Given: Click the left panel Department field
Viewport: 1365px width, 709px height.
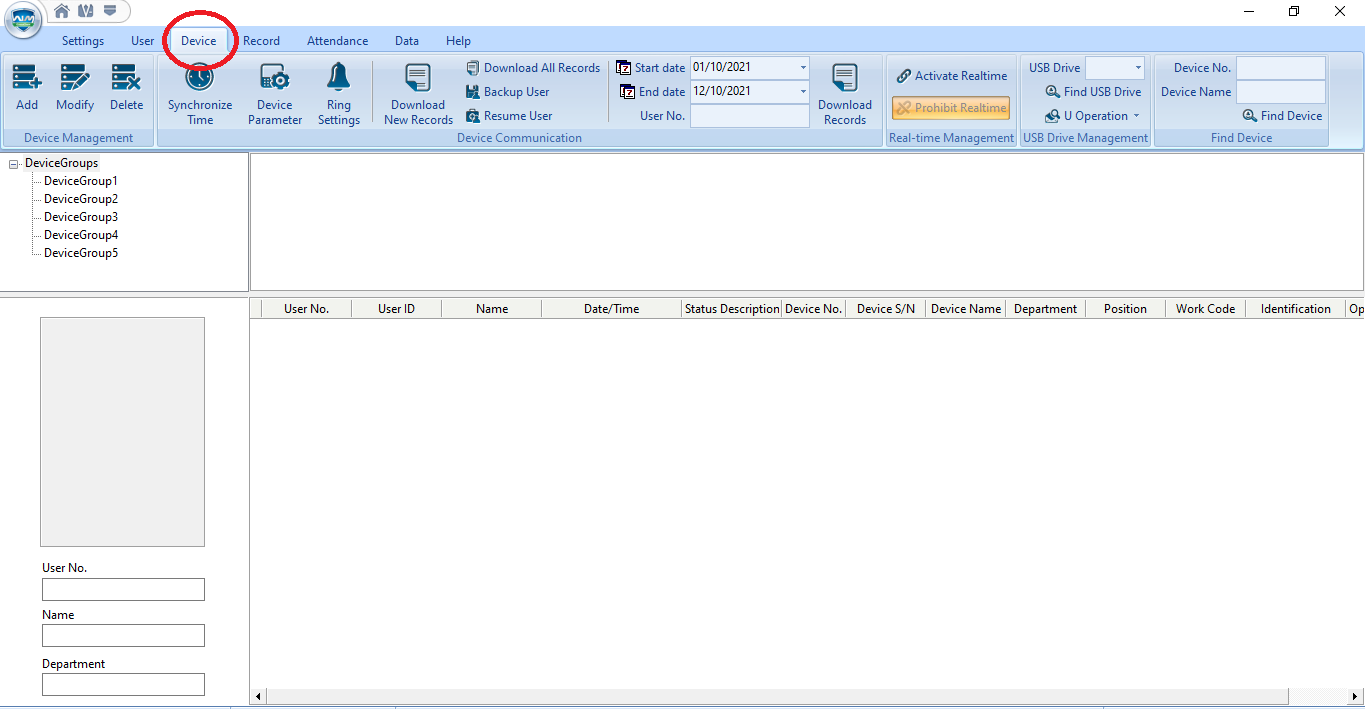Looking at the screenshot, I should point(123,684).
